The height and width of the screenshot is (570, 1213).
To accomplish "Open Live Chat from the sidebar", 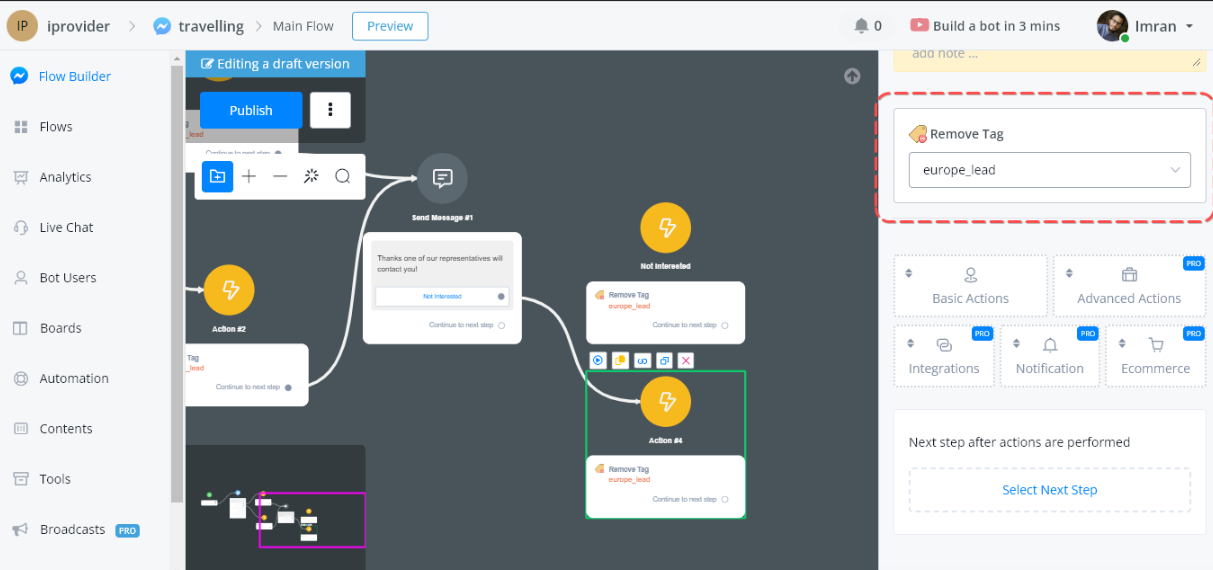I will (x=66, y=227).
